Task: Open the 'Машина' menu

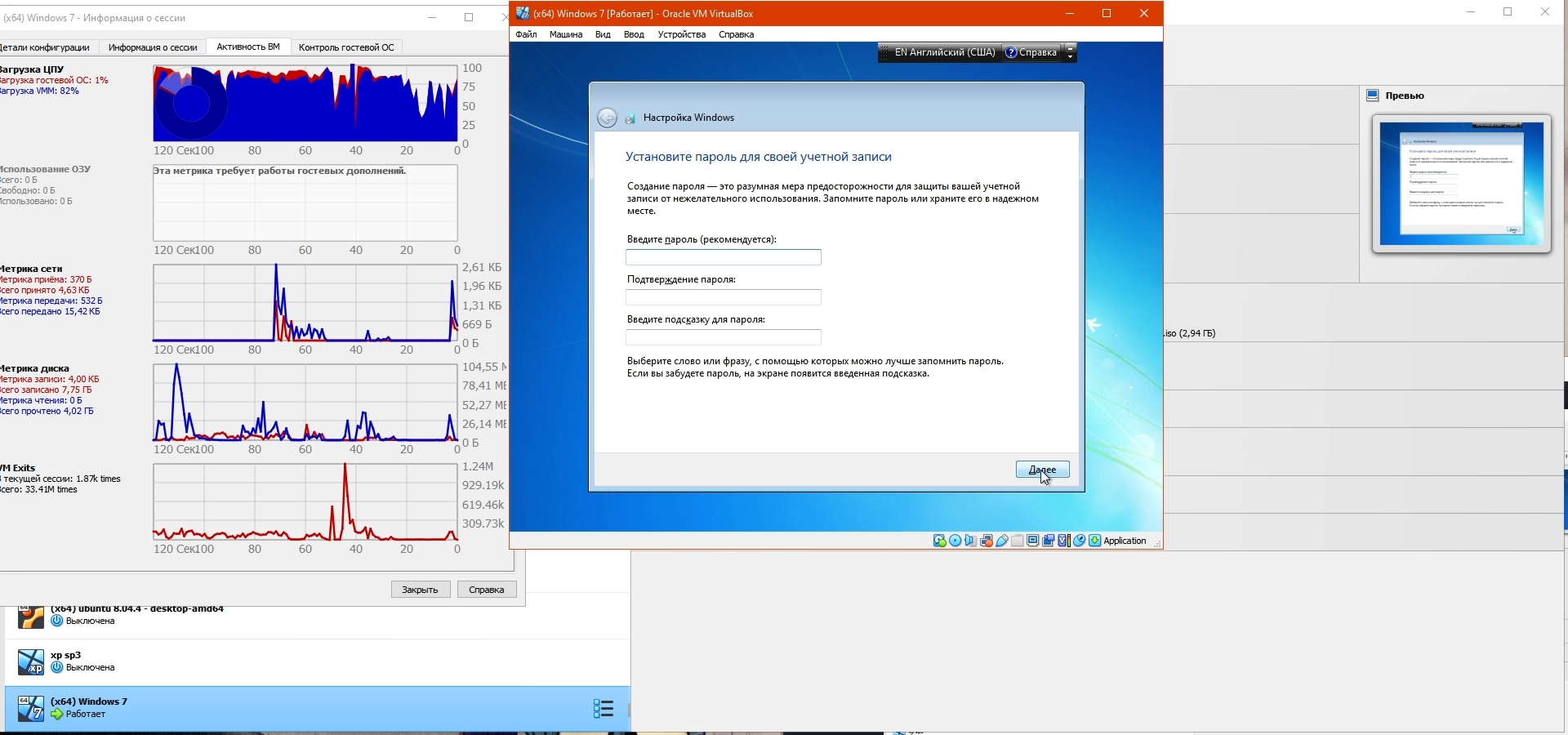Action: click(x=566, y=34)
